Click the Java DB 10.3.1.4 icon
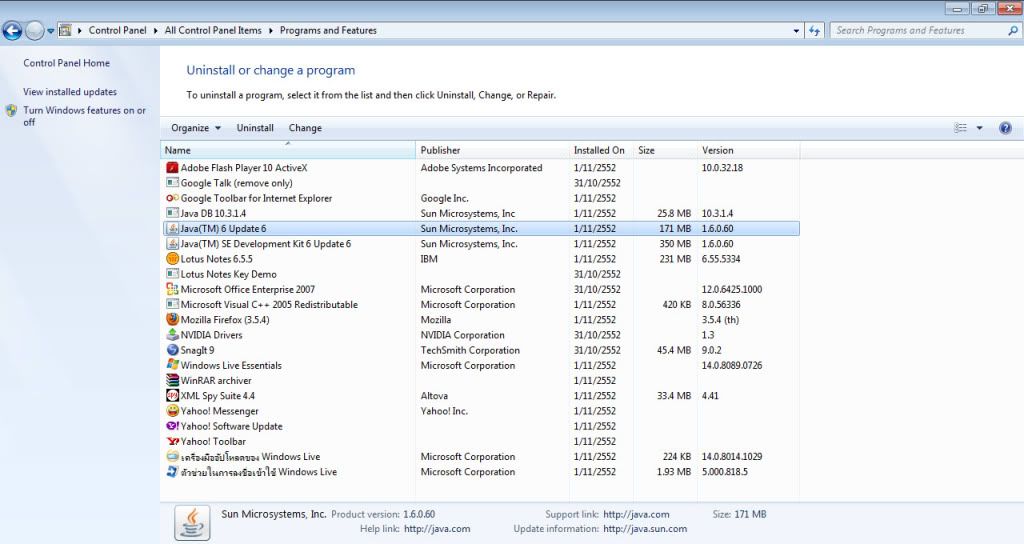The image size is (1024, 544). click(x=172, y=213)
